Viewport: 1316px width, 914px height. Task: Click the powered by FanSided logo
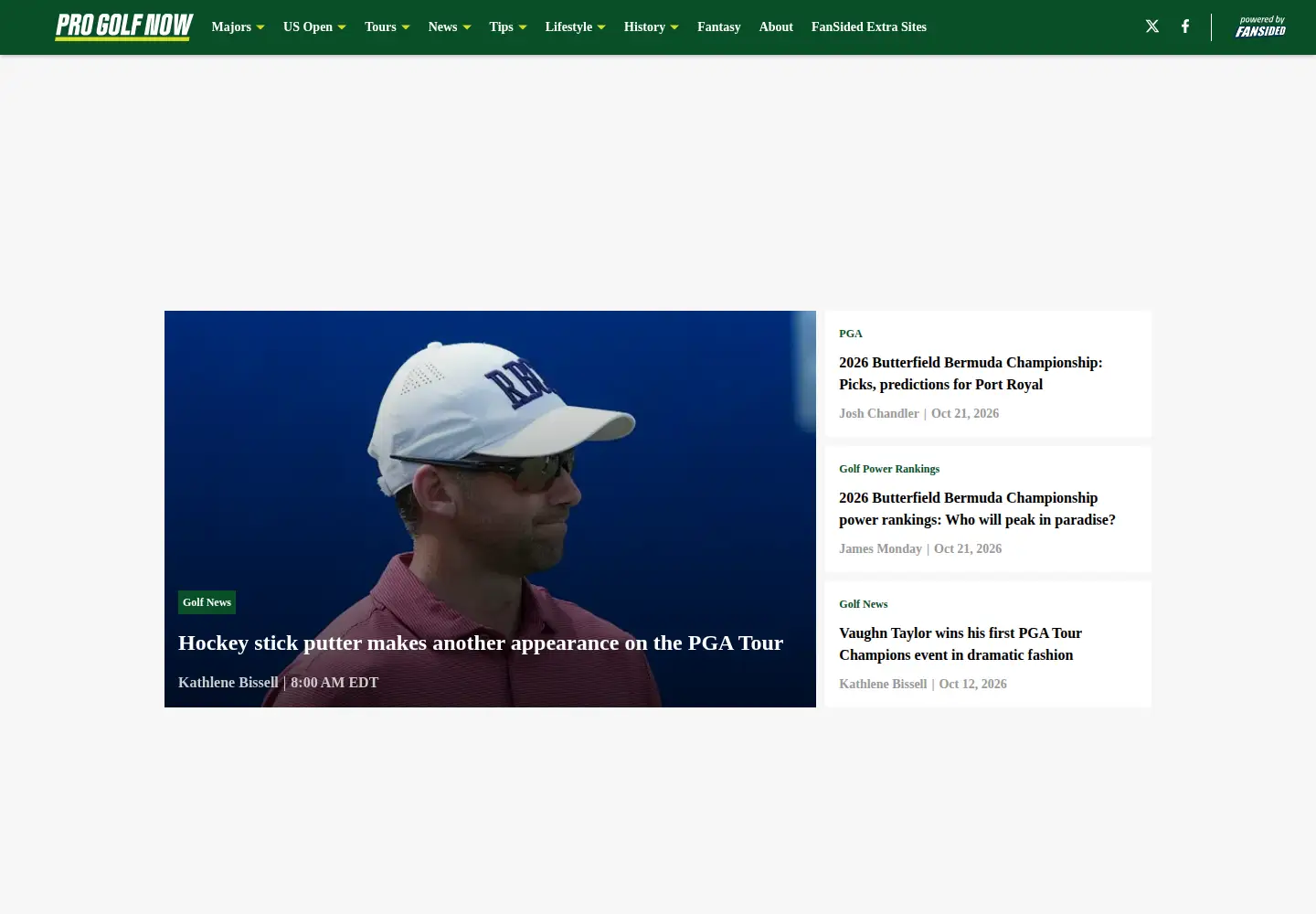(x=1260, y=27)
